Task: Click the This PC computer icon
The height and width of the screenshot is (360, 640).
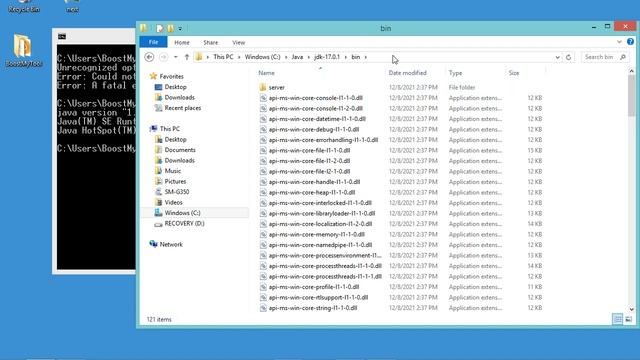Action: click(x=153, y=129)
